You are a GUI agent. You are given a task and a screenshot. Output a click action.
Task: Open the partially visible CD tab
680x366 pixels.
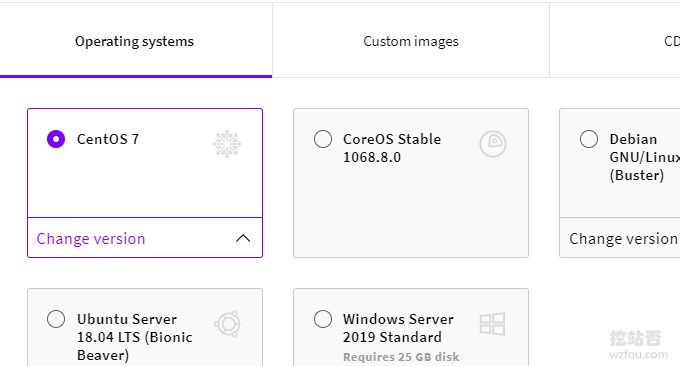[x=671, y=41]
